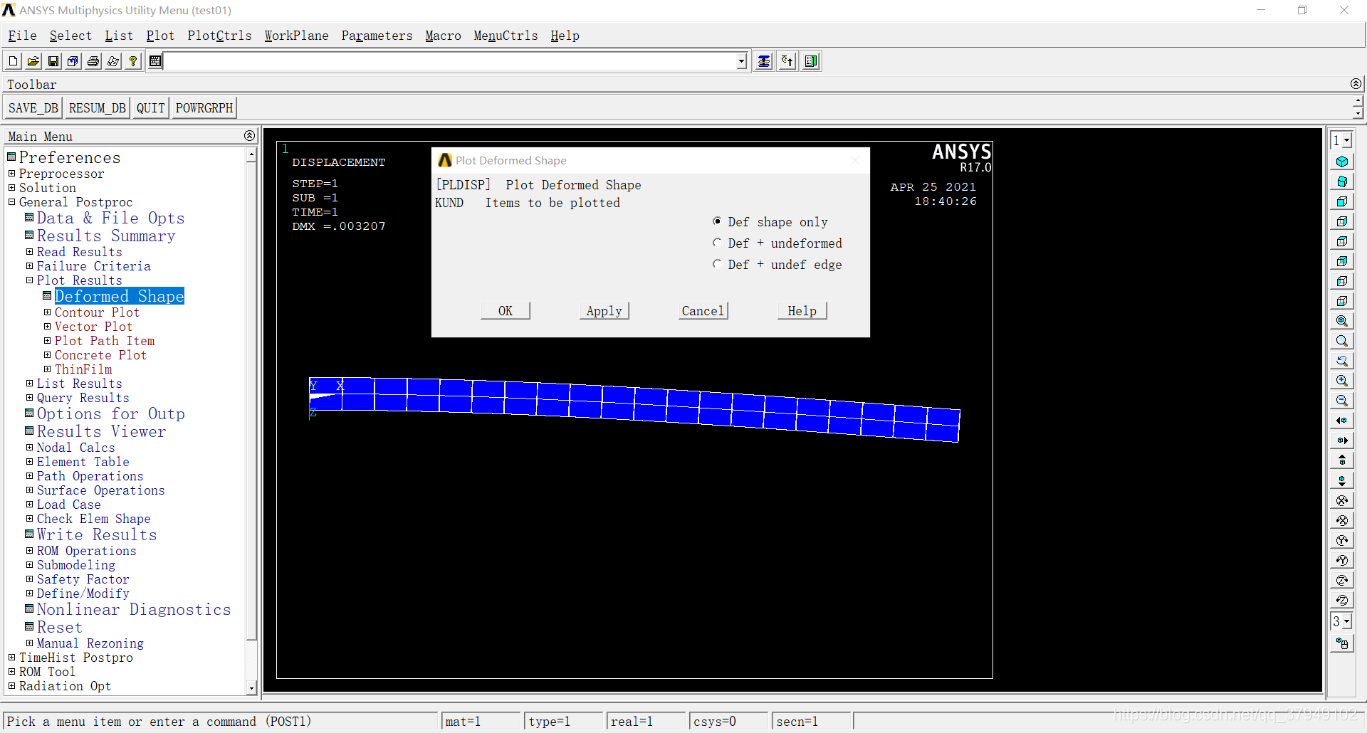The height and width of the screenshot is (733, 1367).
Task: Click the Isometric View icon
Action: (1342, 161)
